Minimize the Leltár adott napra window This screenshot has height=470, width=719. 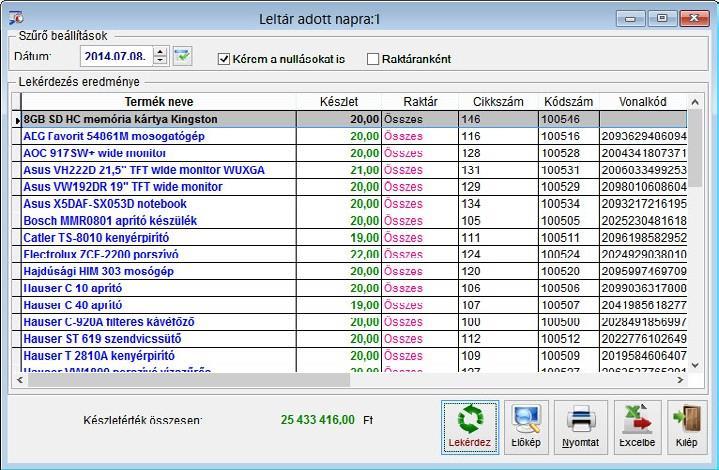click(631, 19)
